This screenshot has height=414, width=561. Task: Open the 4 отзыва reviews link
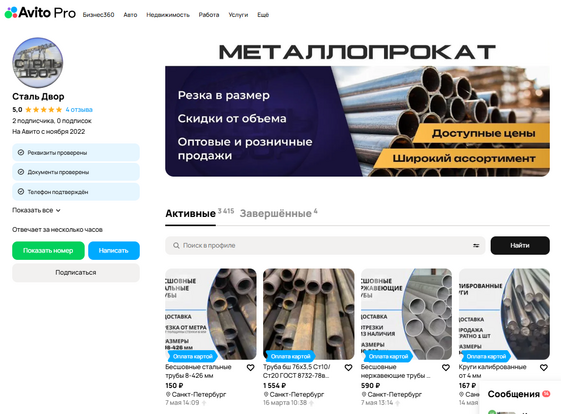click(x=79, y=110)
